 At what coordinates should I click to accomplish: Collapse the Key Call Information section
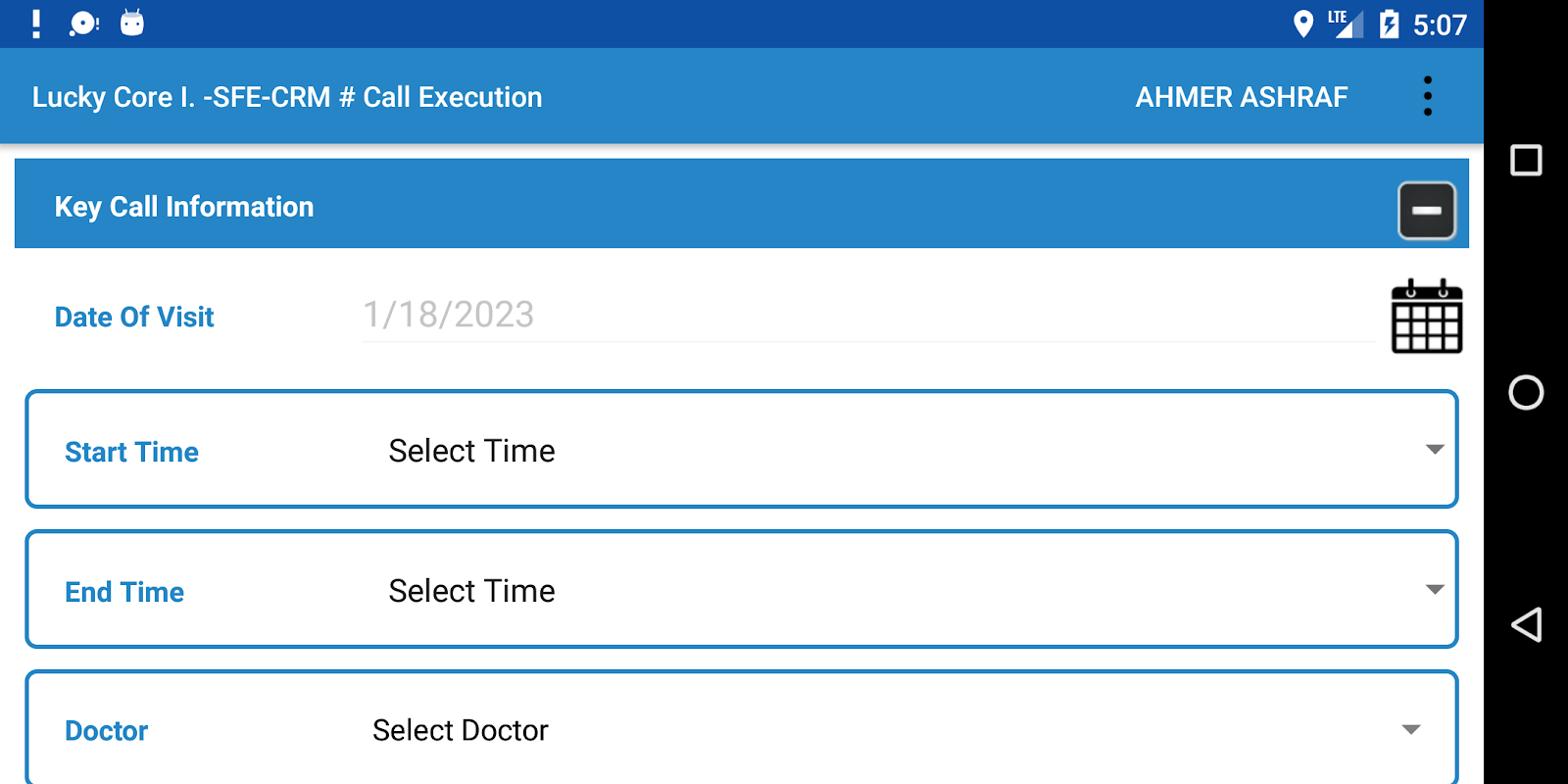[x=1426, y=211]
